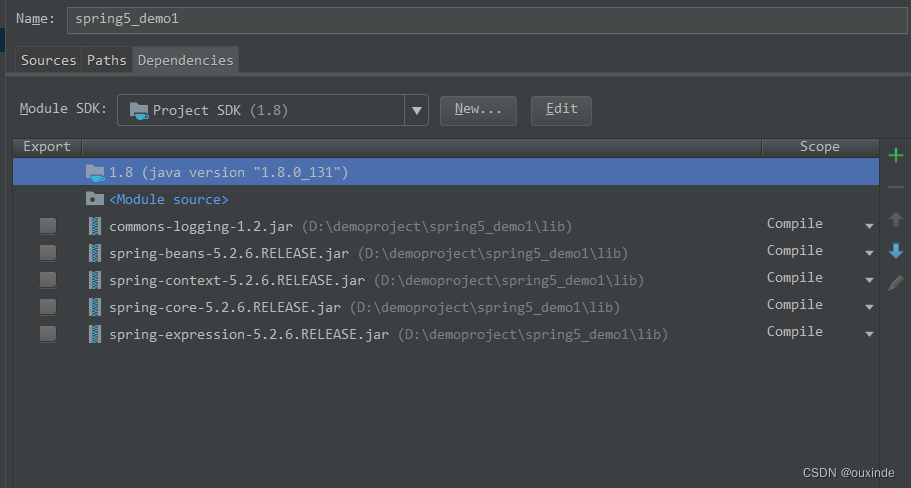The width and height of the screenshot is (911, 488).
Task: Click the jar icon beside spring-context-5.2.6.RELEASE.jar
Action: (95, 280)
